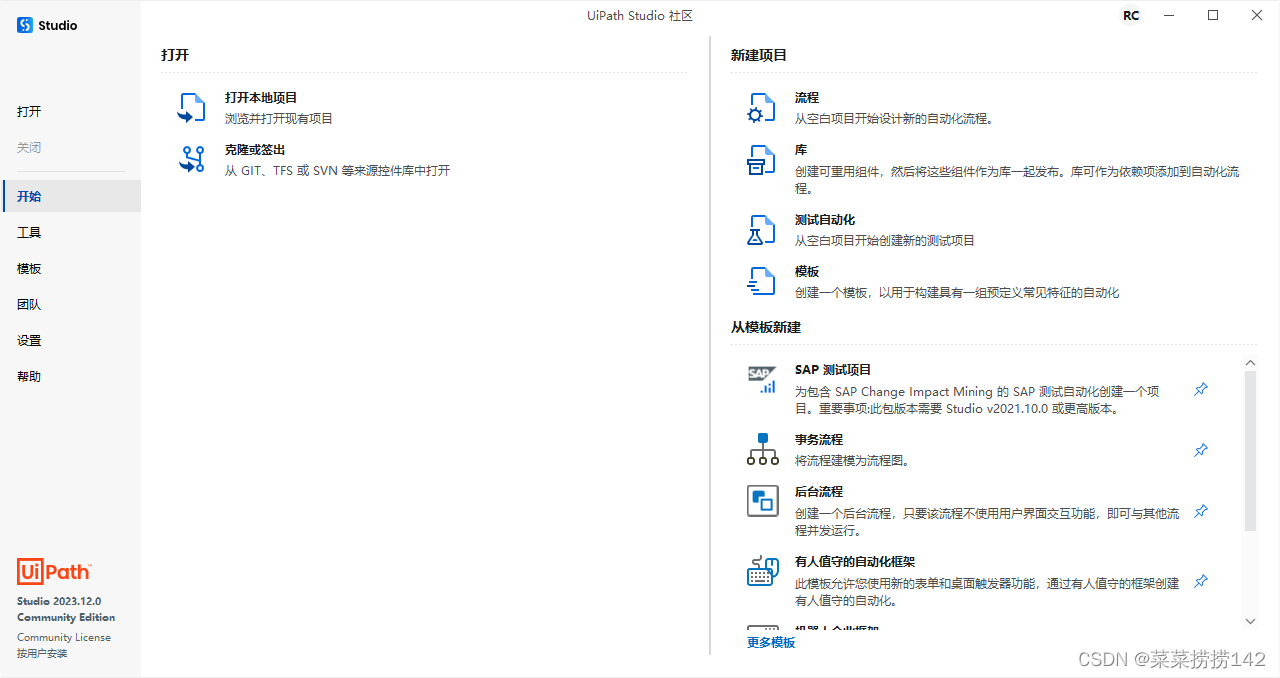The width and height of the screenshot is (1280, 678).
Task: Click the description '浏览并打开现有项目'
Action: (x=279, y=119)
